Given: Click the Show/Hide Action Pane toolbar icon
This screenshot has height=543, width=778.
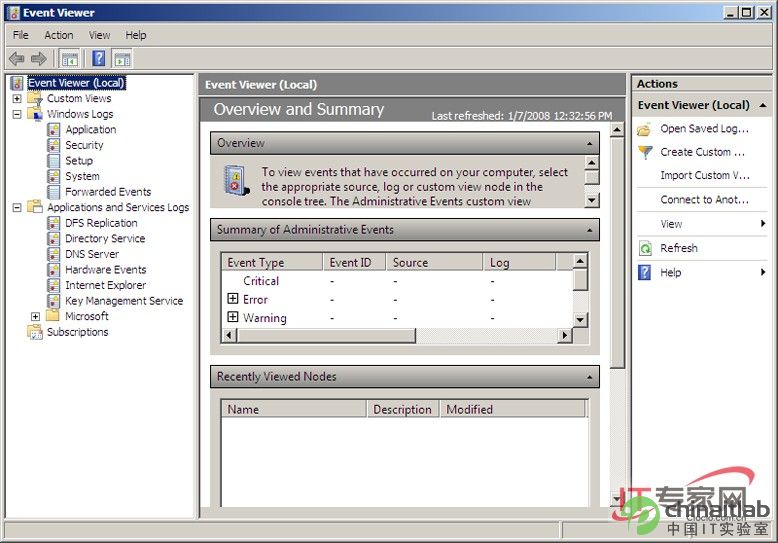Looking at the screenshot, I should pyautogui.click(x=122, y=59).
